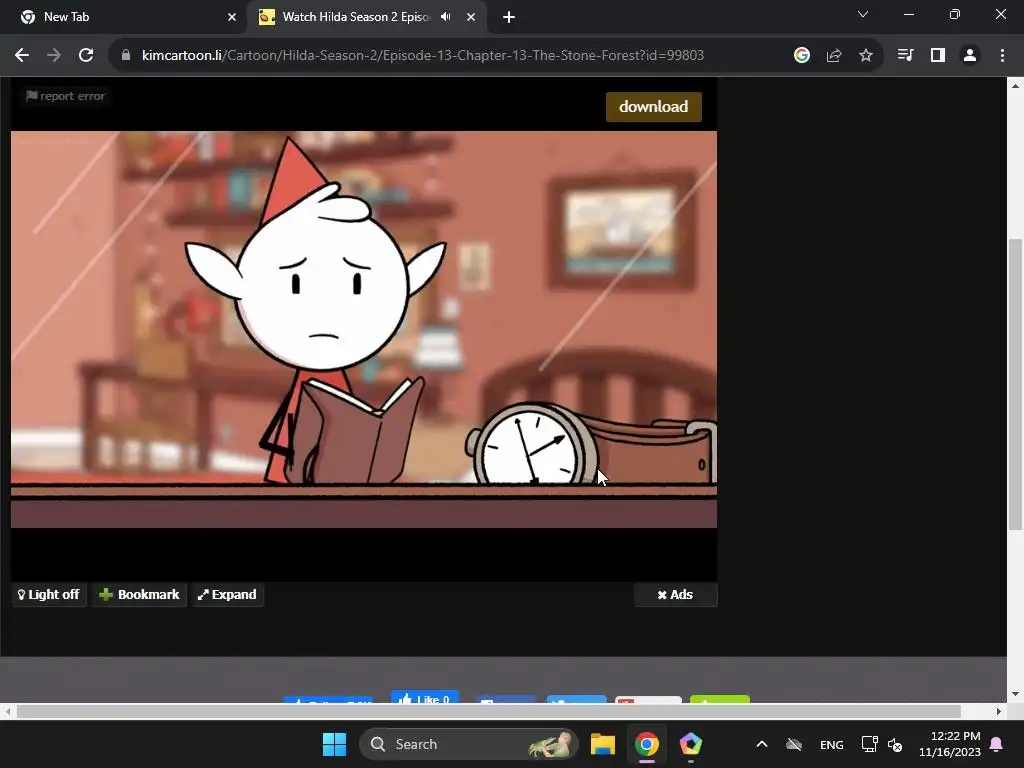Close the New Tab tab
The image size is (1024, 768).
click(232, 17)
